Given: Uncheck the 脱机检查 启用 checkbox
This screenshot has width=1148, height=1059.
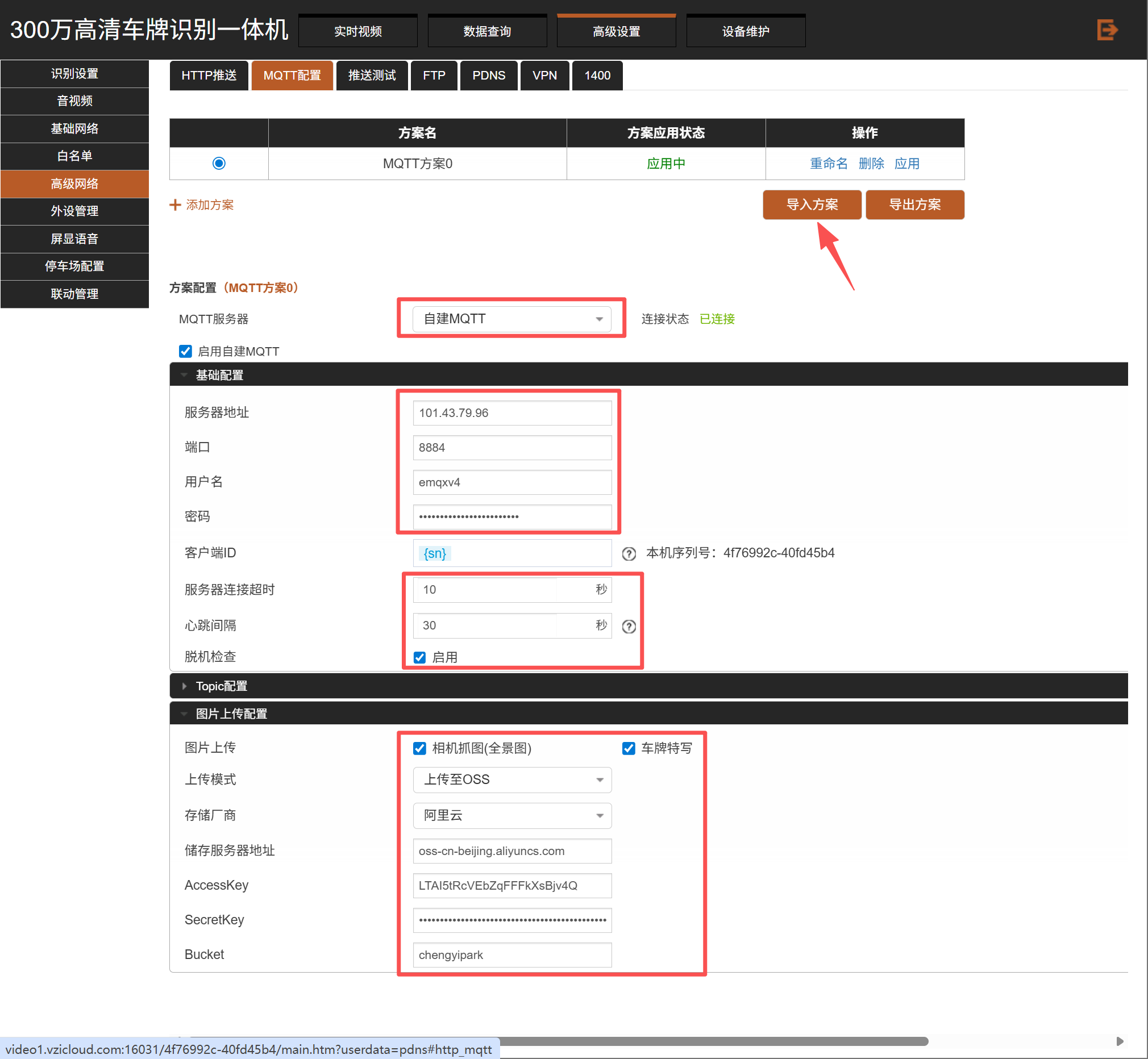Looking at the screenshot, I should tap(419, 657).
